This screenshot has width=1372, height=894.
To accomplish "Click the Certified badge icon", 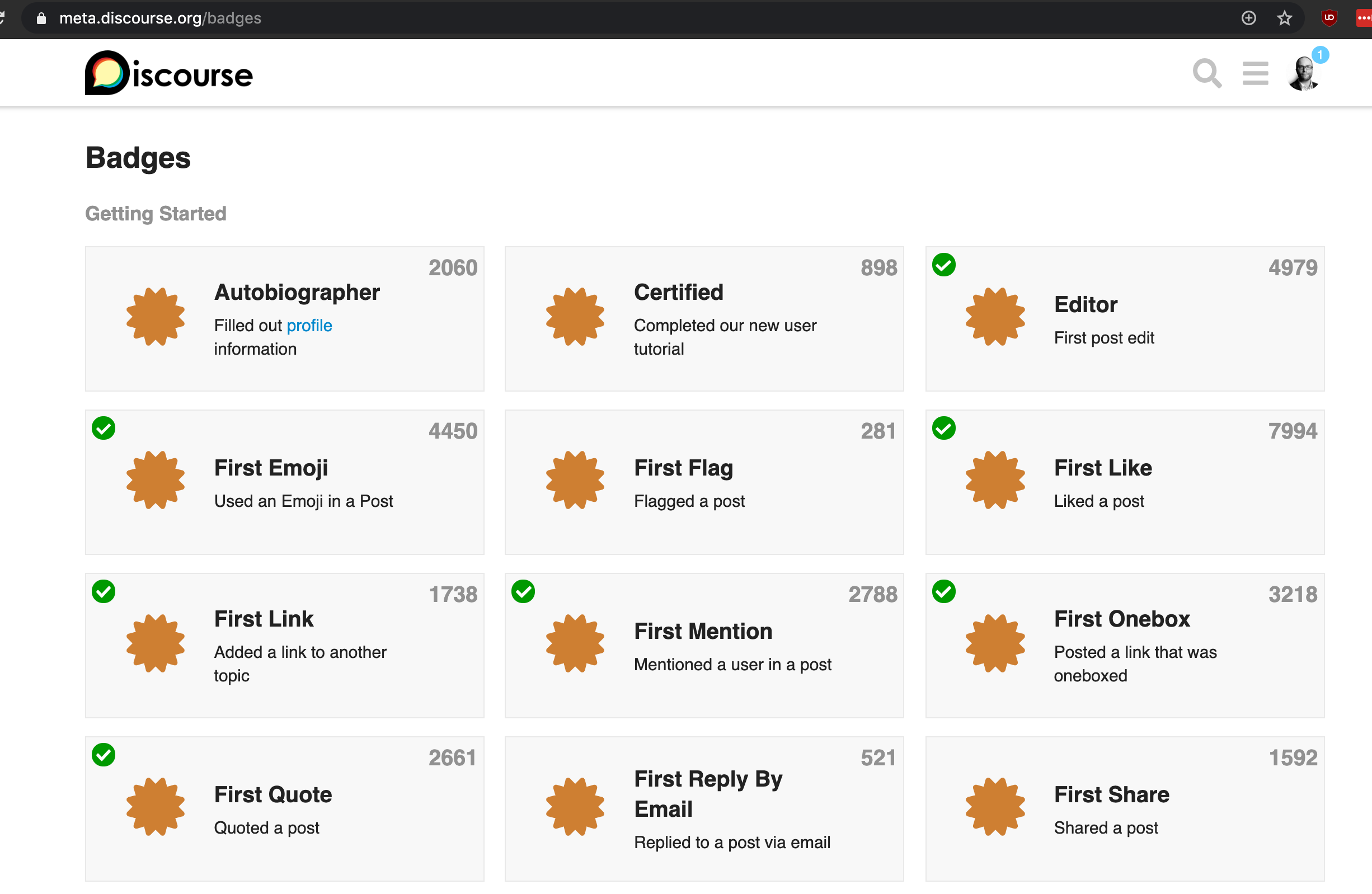I will click(575, 317).
